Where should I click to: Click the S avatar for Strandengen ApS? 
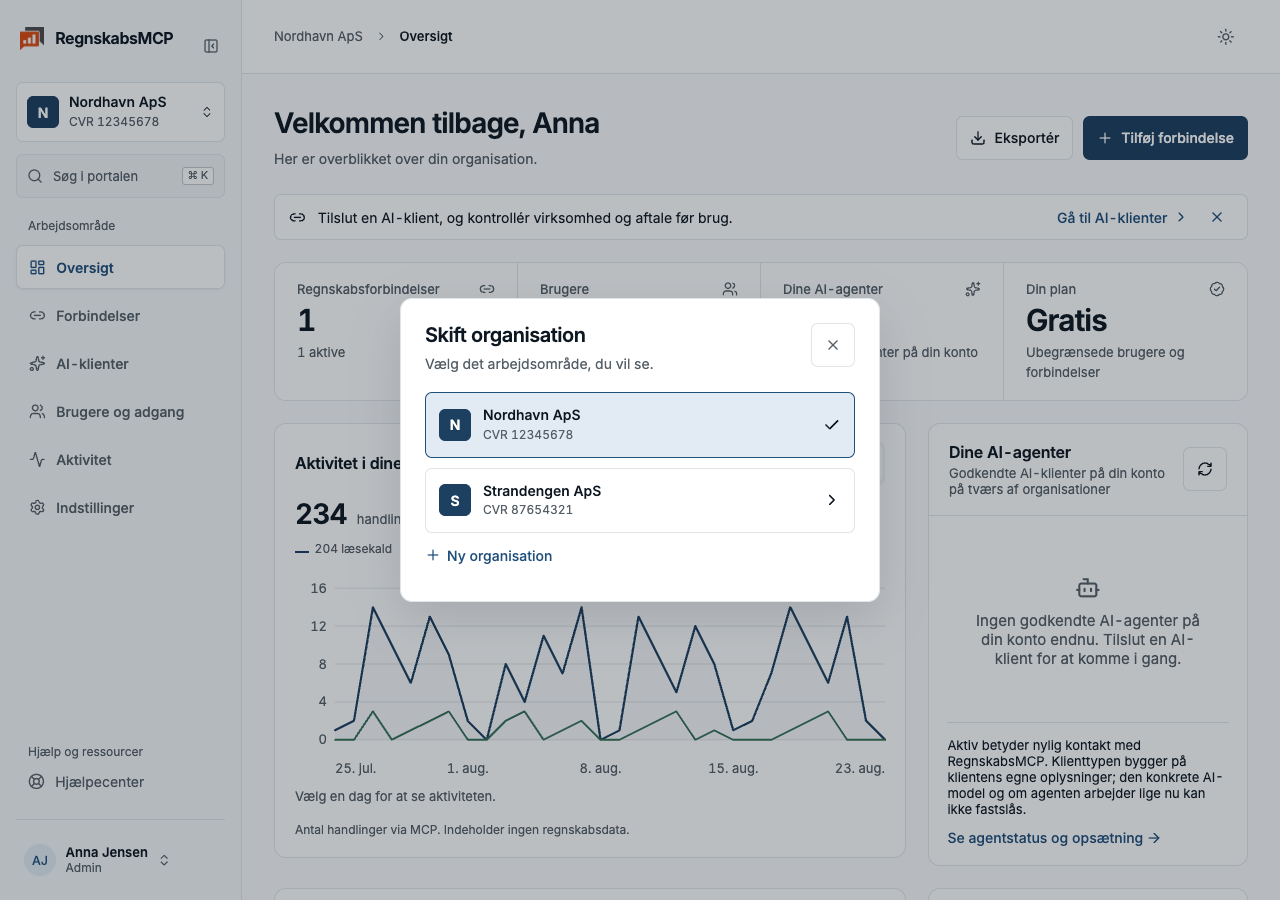pos(455,500)
